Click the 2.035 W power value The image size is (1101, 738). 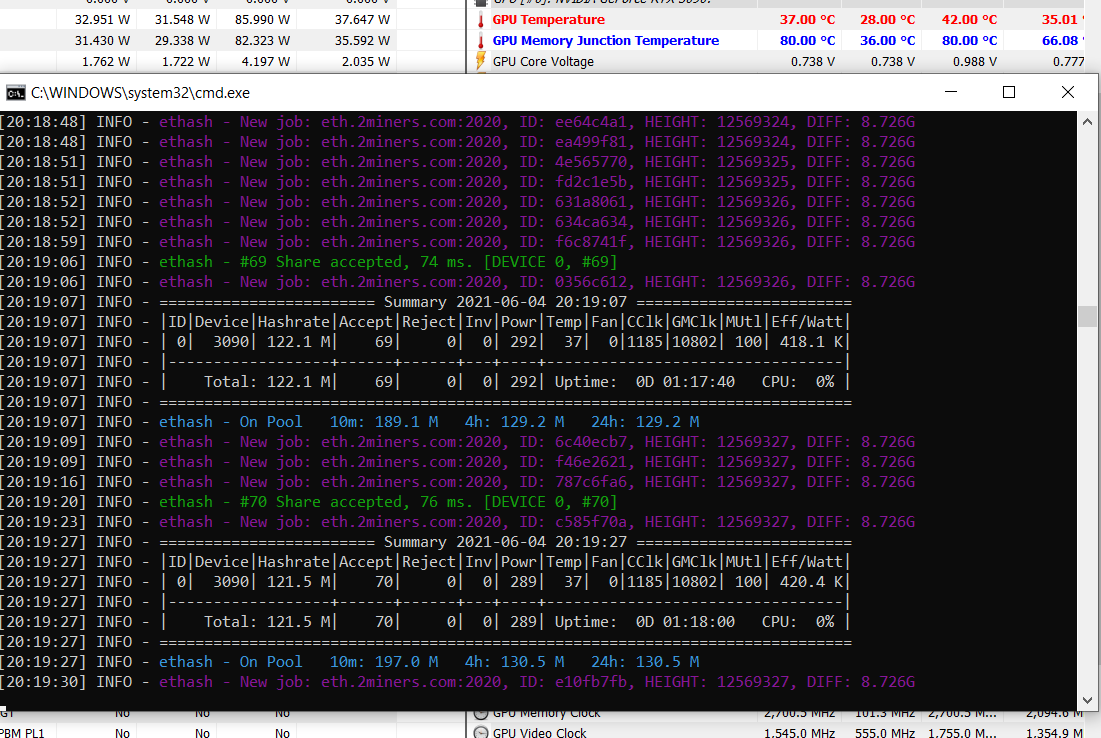366,62
